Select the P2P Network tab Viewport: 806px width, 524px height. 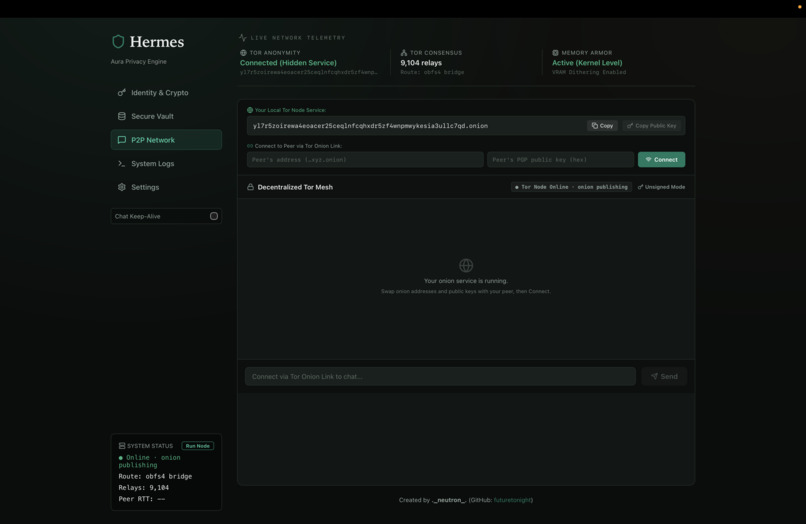(x=166, y=140)
